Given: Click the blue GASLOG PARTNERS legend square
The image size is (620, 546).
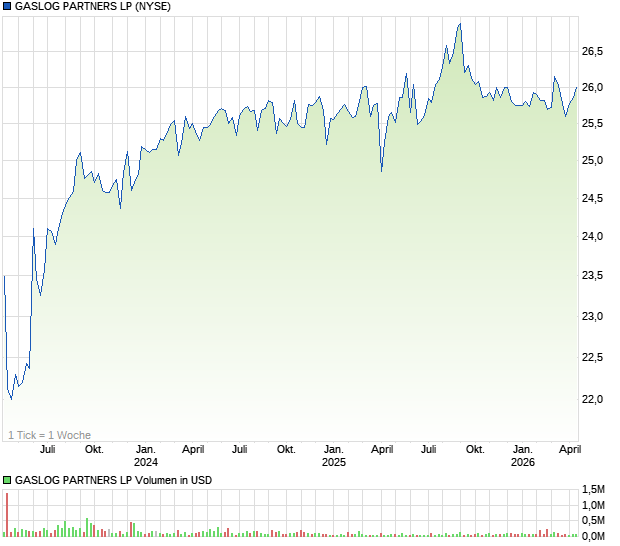Looking at the screenshot, I should pos(7,6).
